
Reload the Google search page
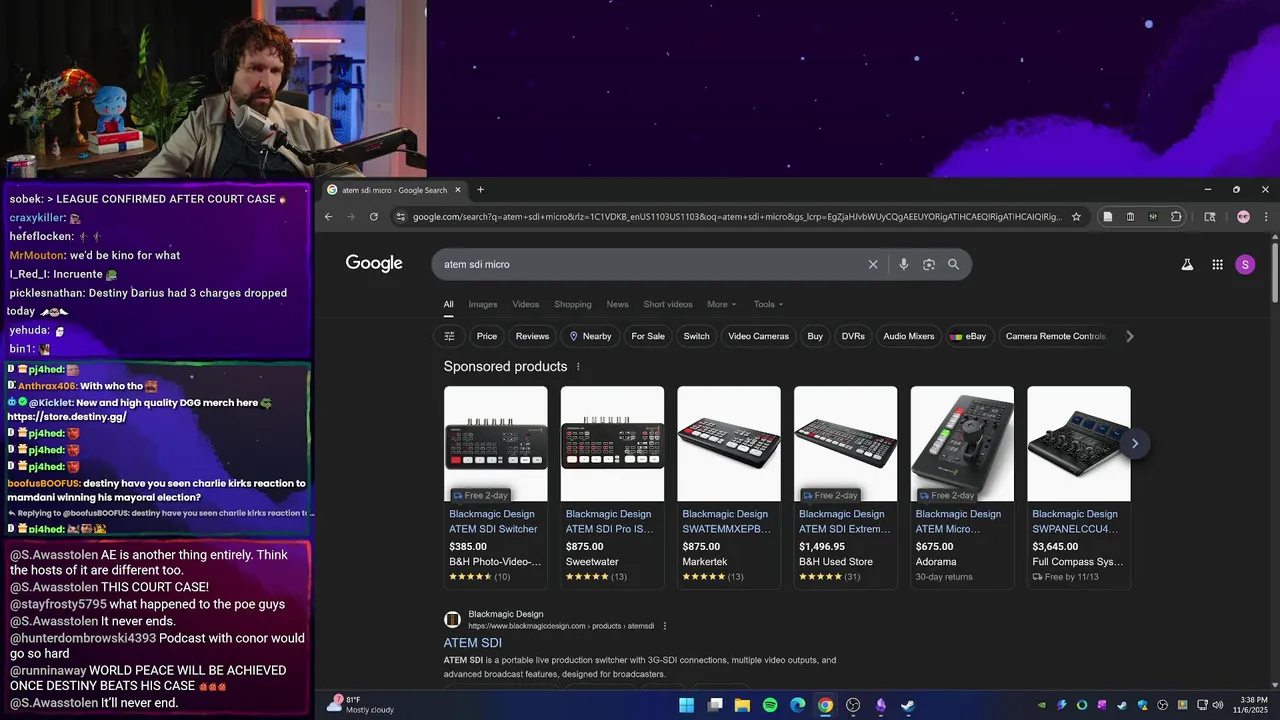point(374,217)
